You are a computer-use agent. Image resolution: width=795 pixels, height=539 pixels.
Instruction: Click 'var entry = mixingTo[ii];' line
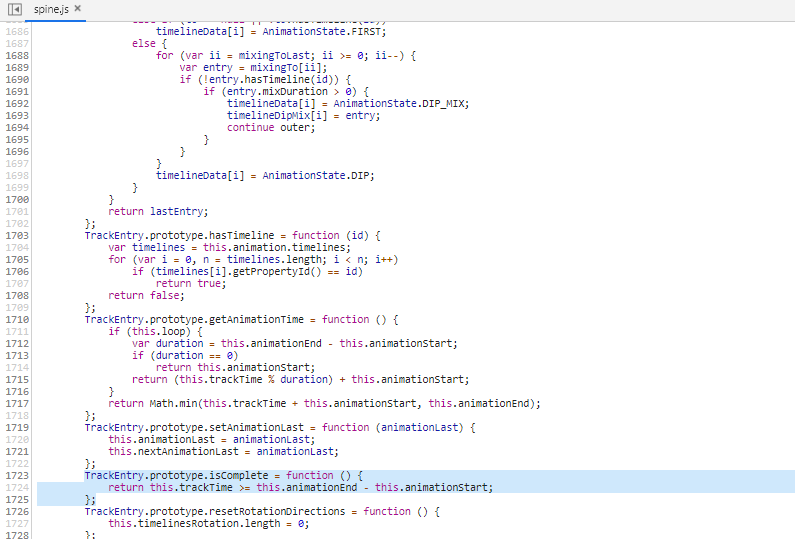coord(253,67)
